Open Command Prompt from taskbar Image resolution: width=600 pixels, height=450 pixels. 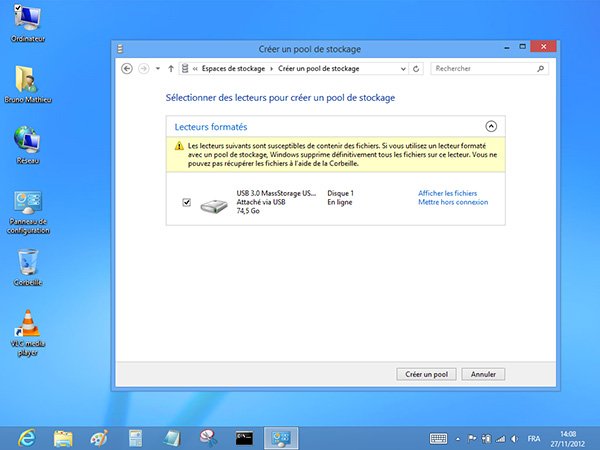244,438
